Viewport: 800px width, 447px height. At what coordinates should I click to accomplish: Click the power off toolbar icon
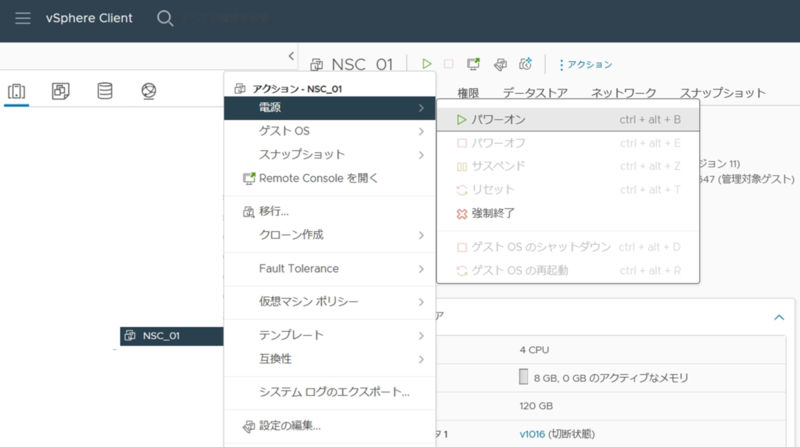click(x=448, y=64)
